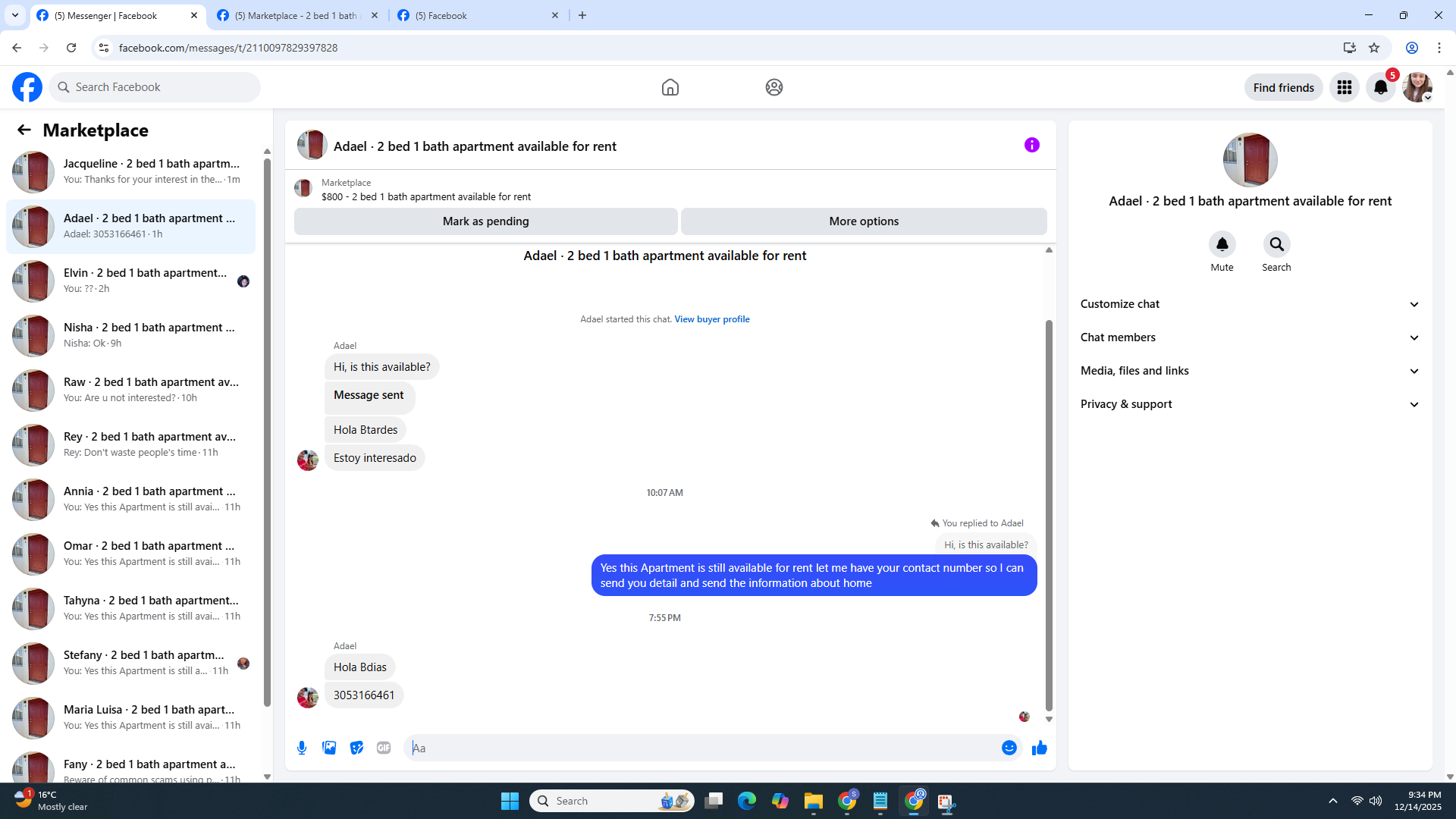Click the chat messages scrollbar

pyautogui.click(x=1049, y=516)
